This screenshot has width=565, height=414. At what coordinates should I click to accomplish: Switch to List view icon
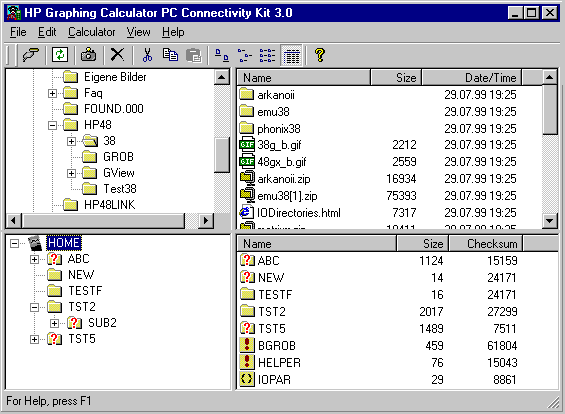(267, 55)
